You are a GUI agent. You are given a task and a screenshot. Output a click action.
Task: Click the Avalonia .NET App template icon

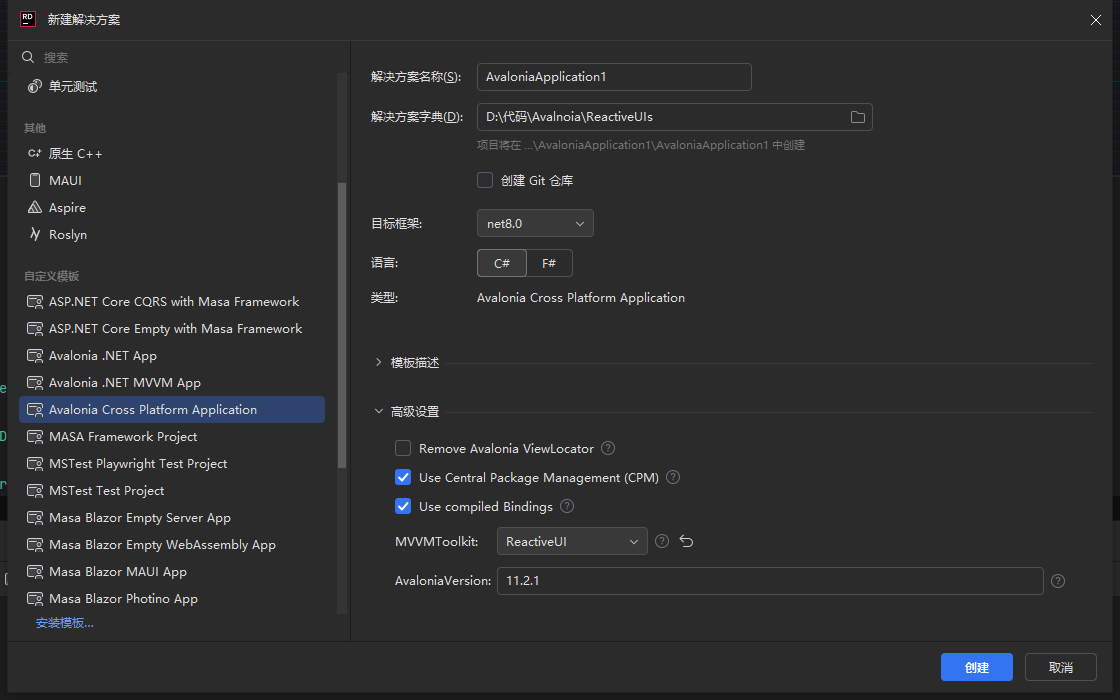(34, 356)
